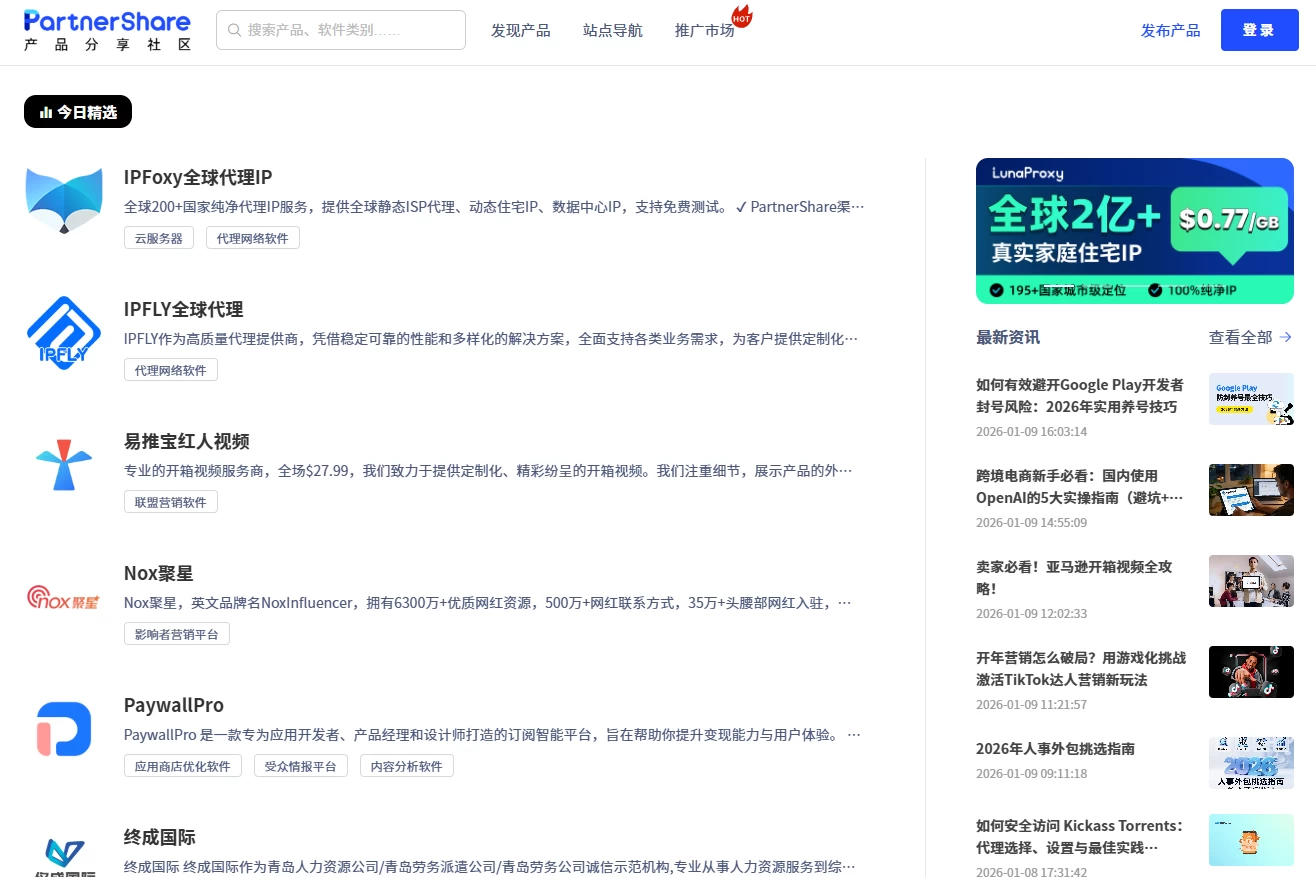Click the 登录 button
This screenshot has width=1316, height=877.
coord(1258,30)
